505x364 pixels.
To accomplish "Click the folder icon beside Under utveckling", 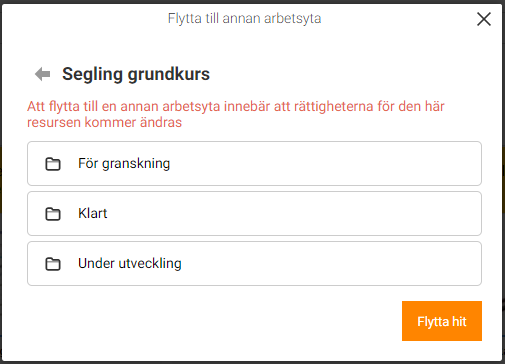I will 53,264.
